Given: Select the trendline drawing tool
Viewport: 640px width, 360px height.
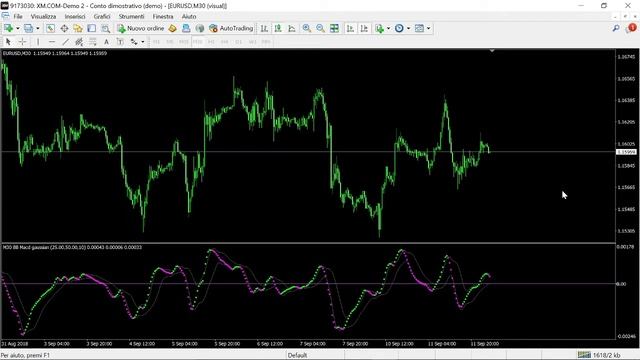Looking at the screenshot, I should point(65,42).
